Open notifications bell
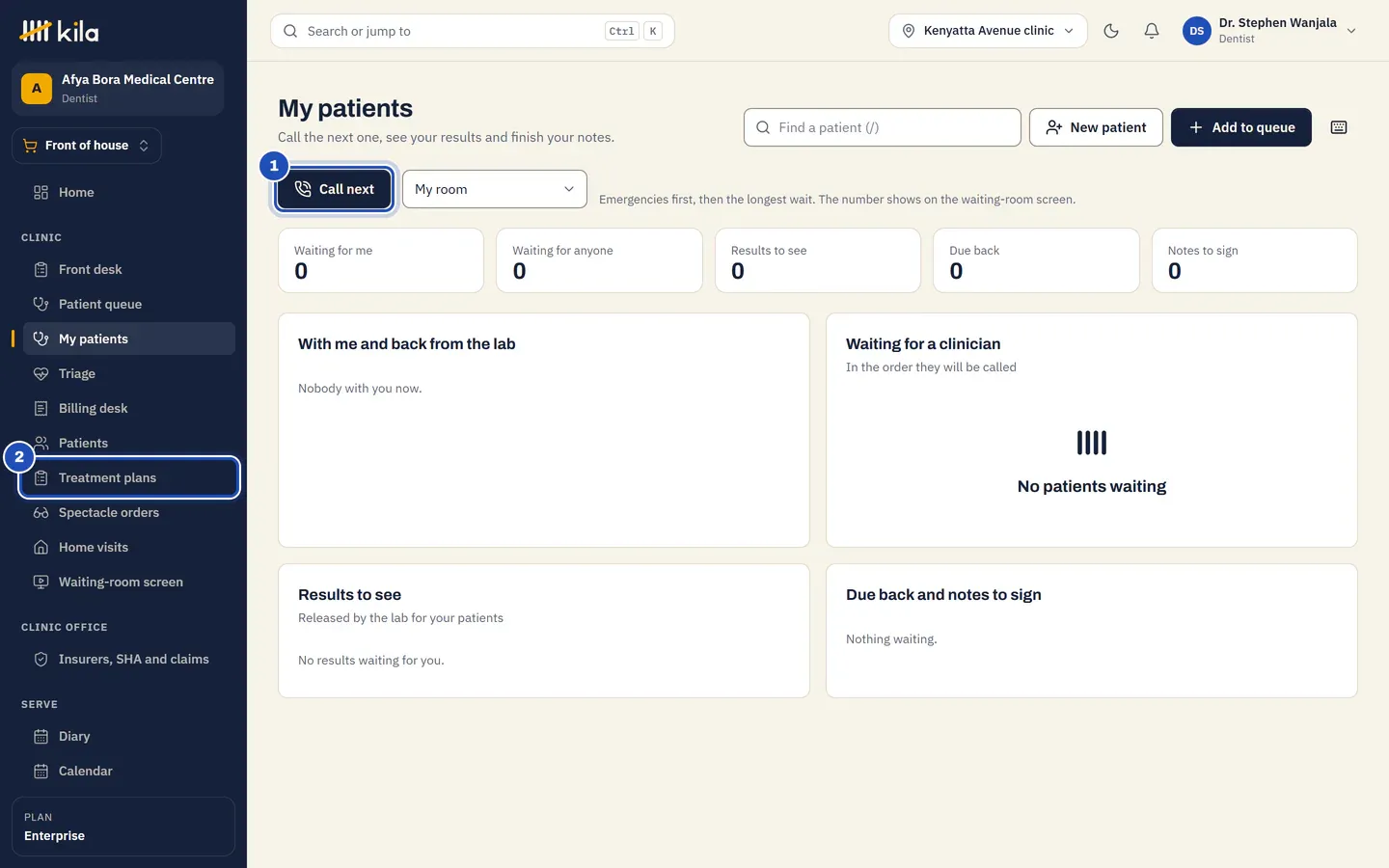Image resolution: width=1389 pixels, height=868 pixels. (1152, 31)
